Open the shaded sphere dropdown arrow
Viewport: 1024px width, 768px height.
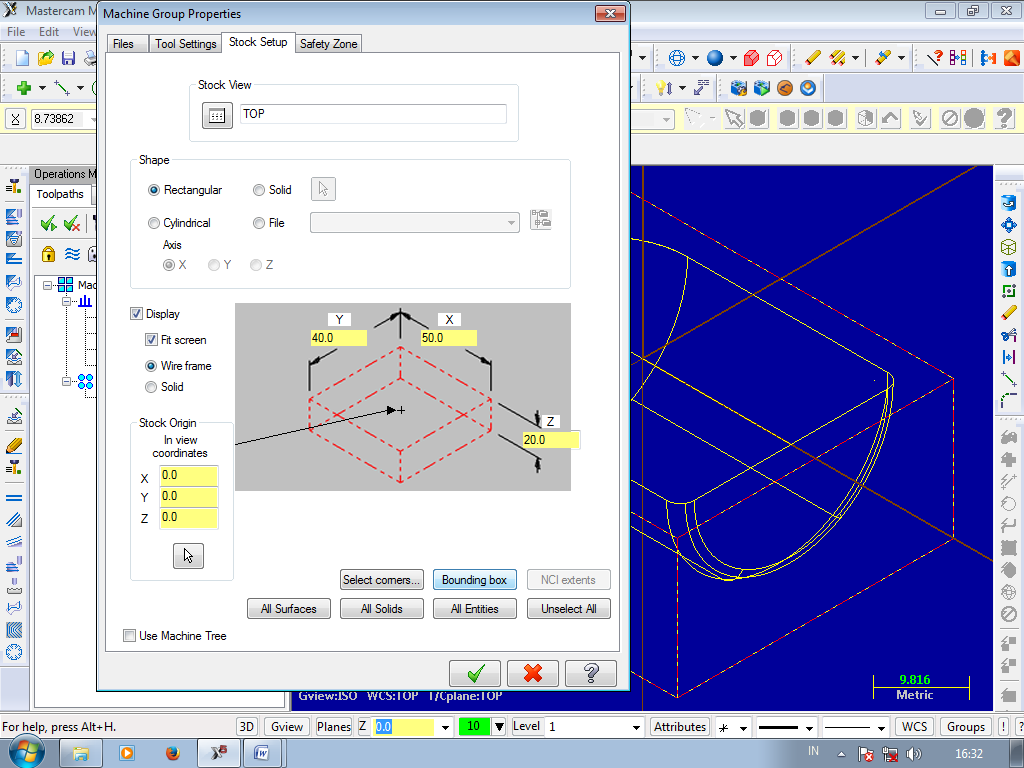(x=733, y=58)
